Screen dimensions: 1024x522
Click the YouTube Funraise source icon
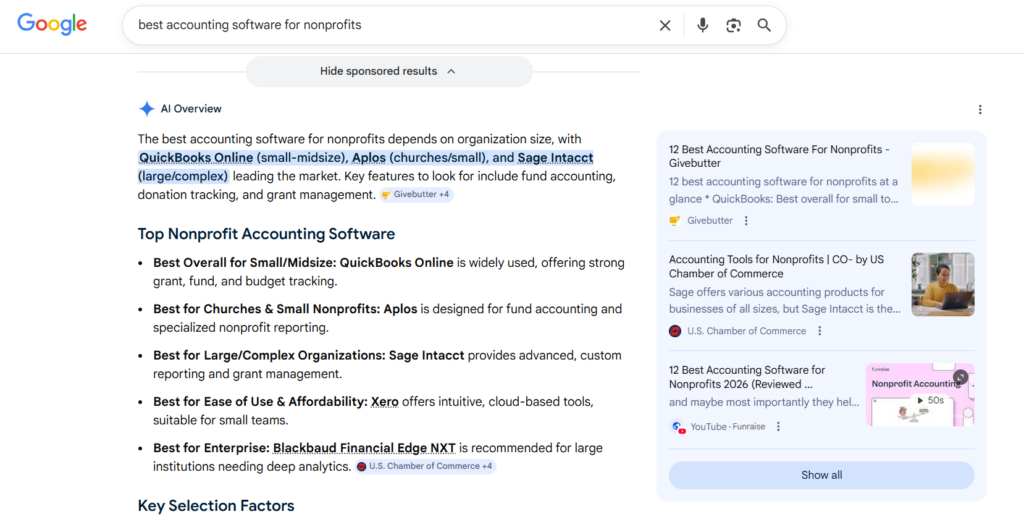click(678, 427)
